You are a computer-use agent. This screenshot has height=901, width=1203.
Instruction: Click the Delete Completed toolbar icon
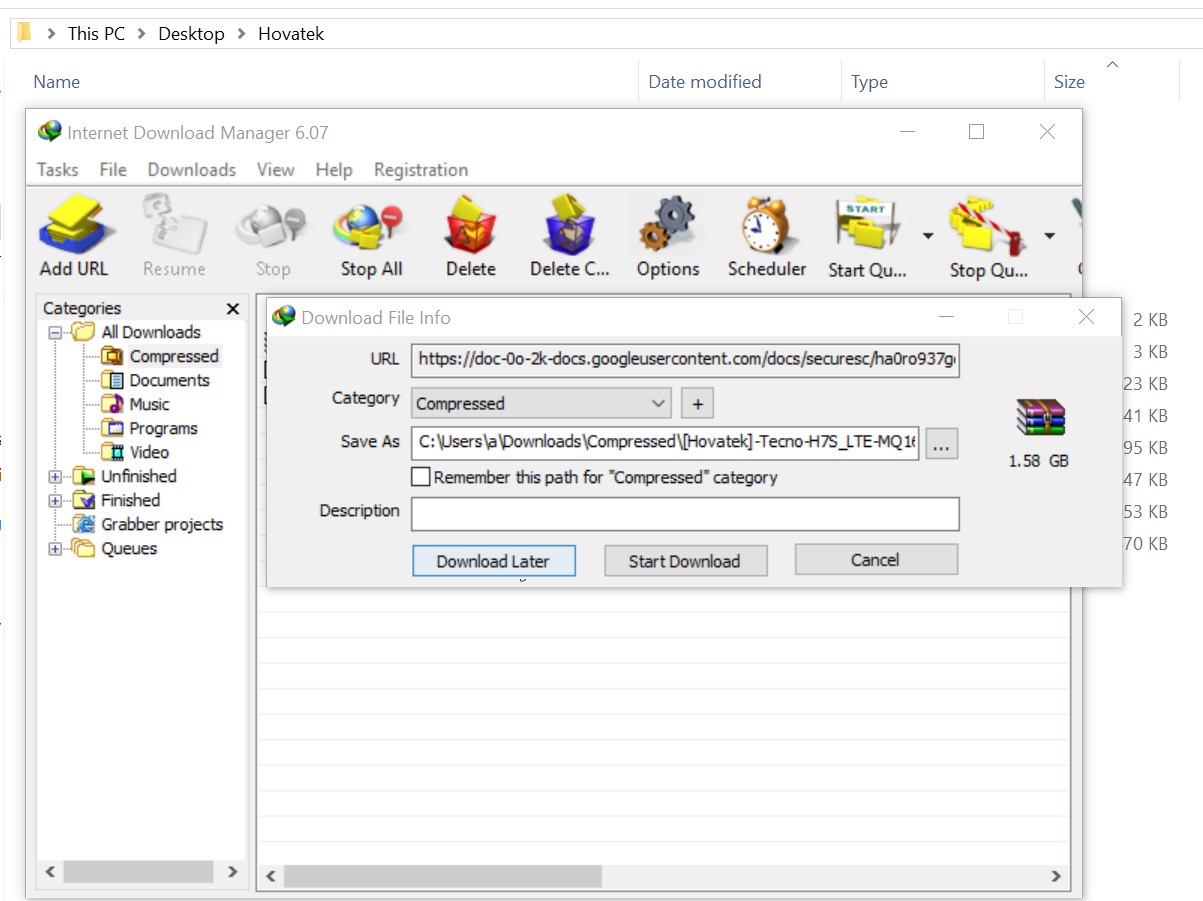coord(570,224)
